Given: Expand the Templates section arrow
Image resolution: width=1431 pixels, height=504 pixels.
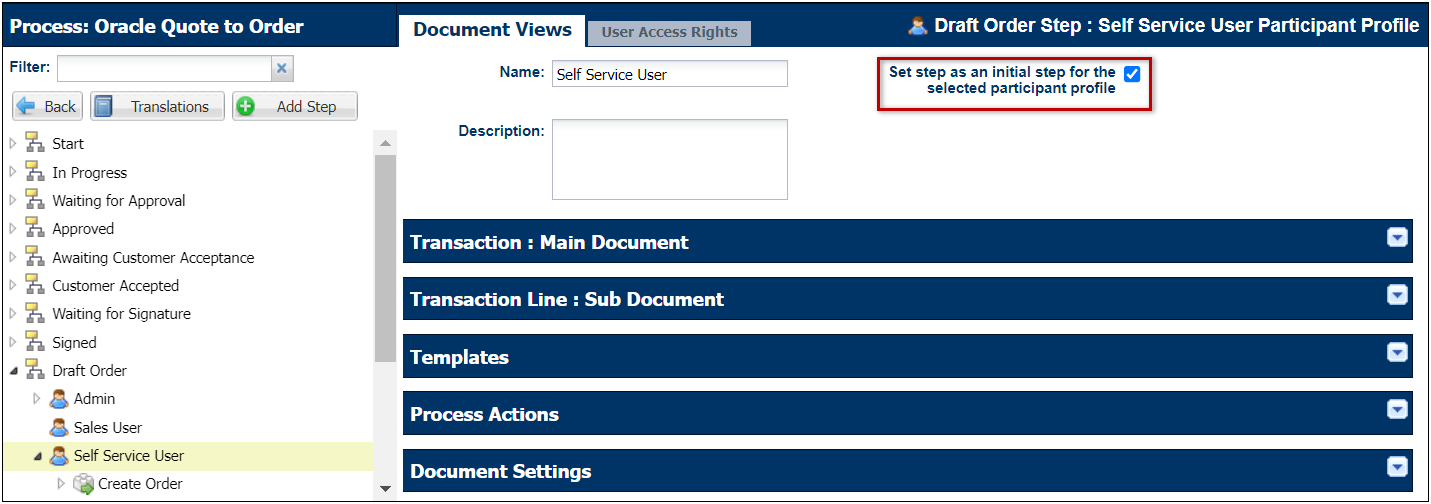Looking at the screenshot, I should point(1397,353).
